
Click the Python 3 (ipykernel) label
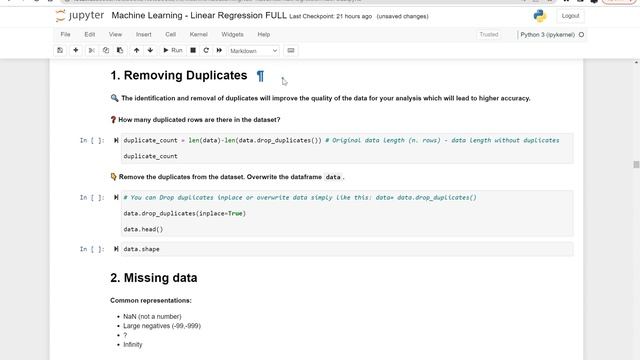[547, 35]
